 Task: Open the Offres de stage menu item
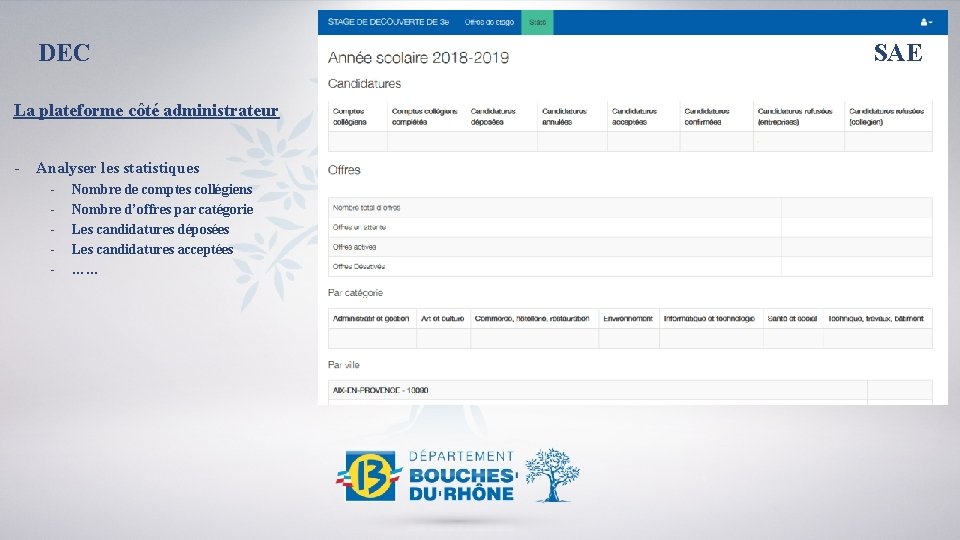[489, 22]
